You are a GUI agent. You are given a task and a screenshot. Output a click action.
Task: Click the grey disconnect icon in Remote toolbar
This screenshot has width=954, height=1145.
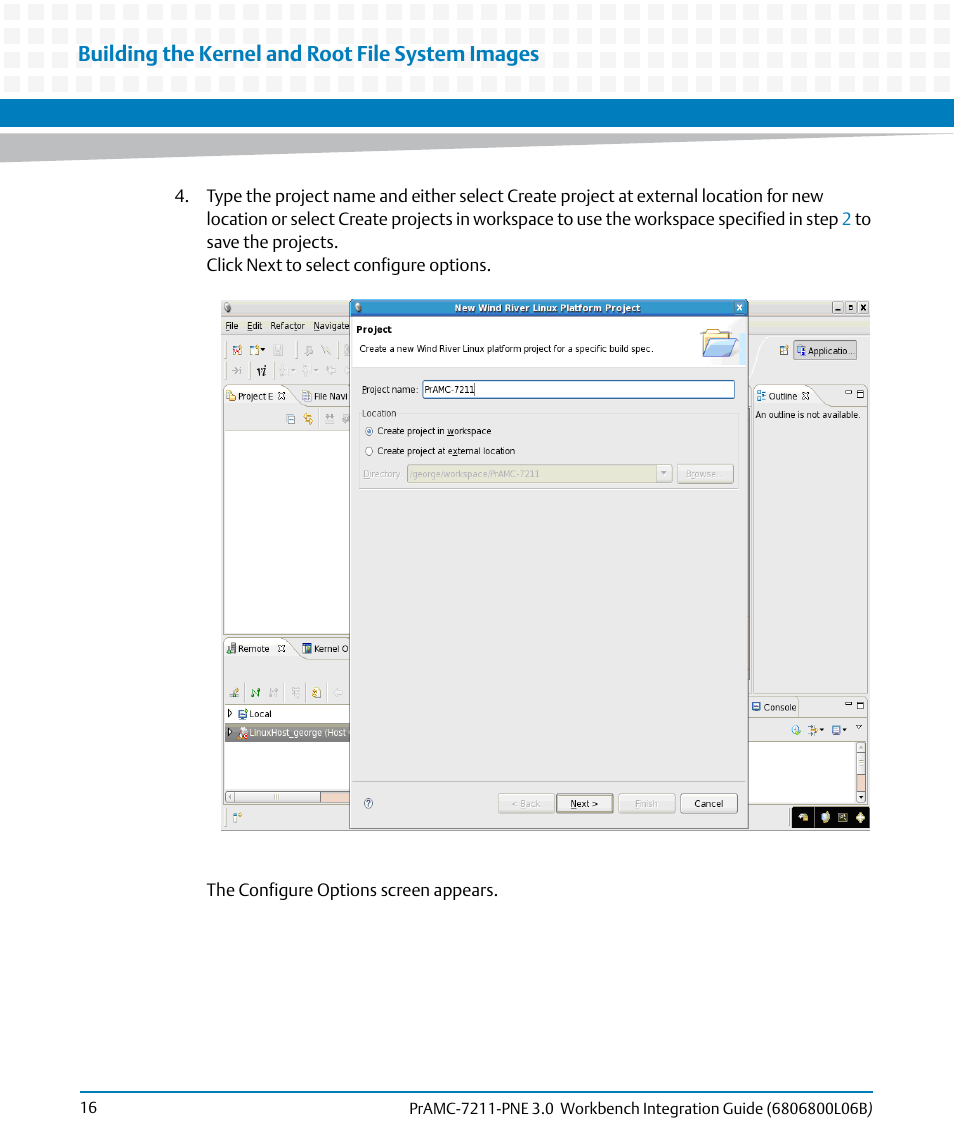click(274, 692)
